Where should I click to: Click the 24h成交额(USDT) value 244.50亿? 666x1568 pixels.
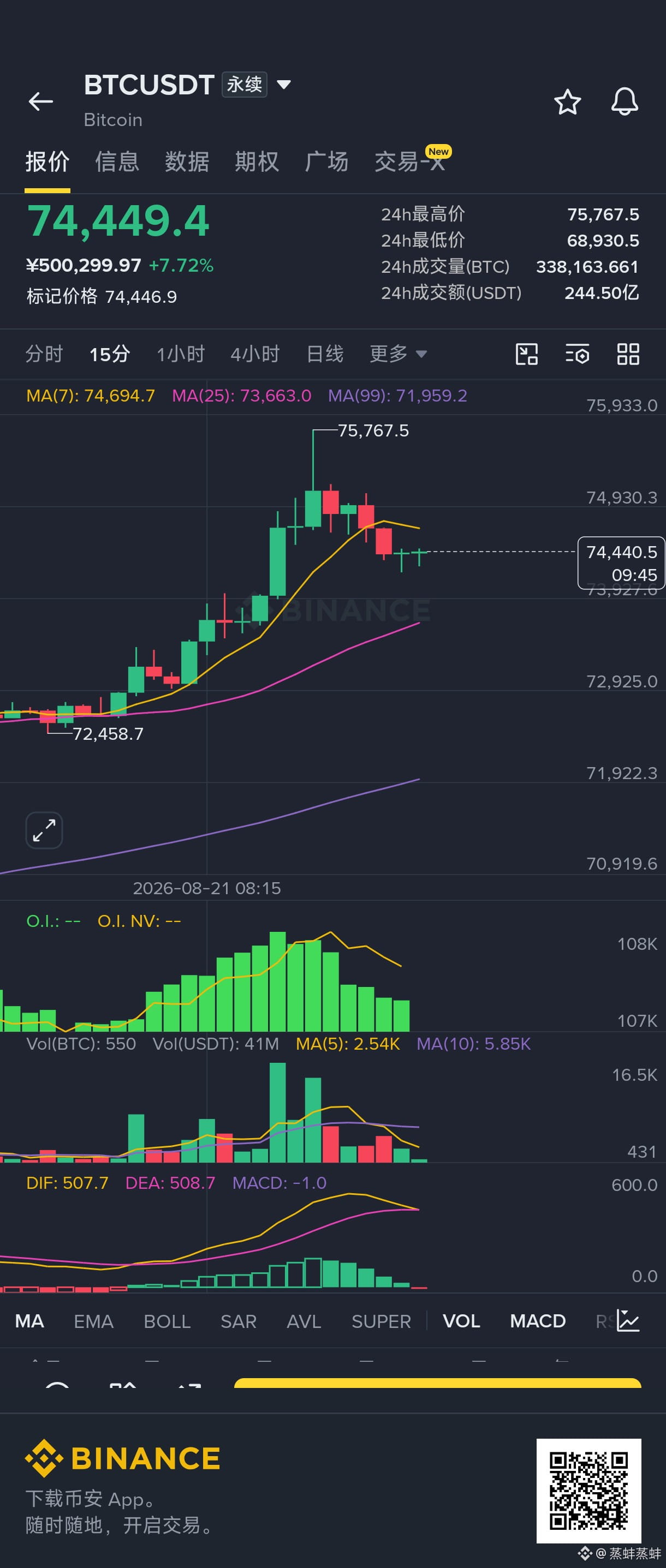(x=602, y=293)
